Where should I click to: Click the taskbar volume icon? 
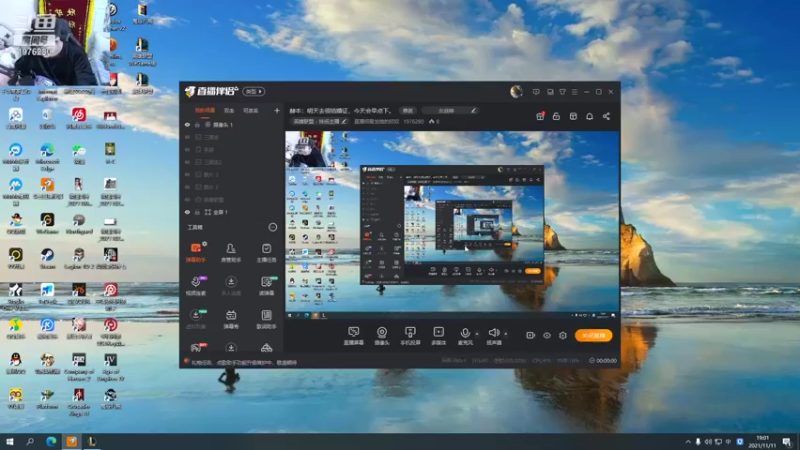(708, 442)
